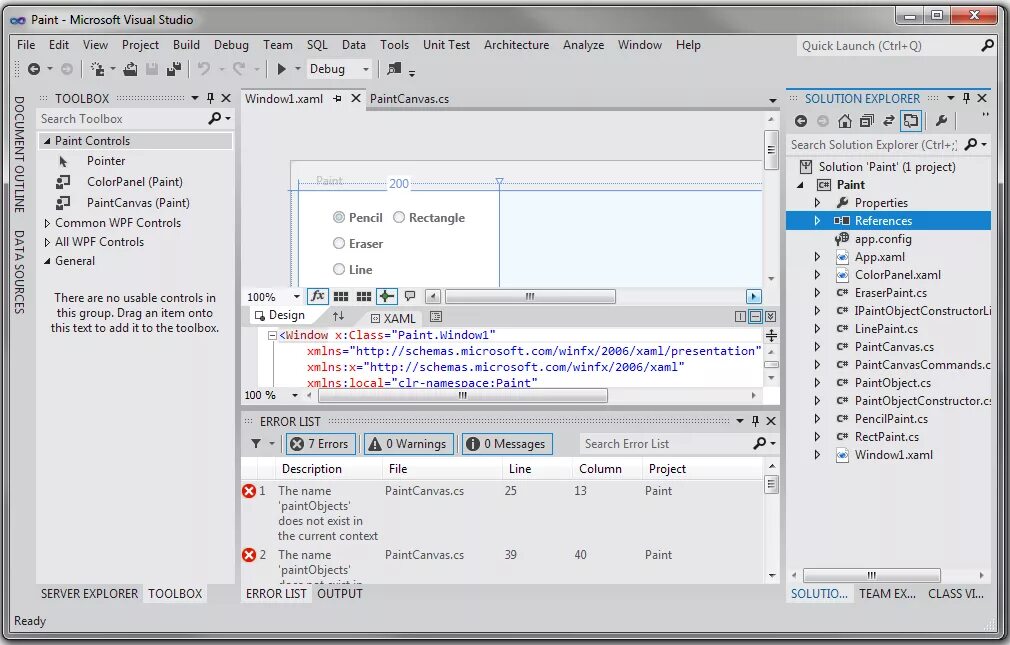Click the Collapse All icon in Solution Explorer
Image resolution: width=1010 pixels, height=645 pixels.
(x=867, y=120)
